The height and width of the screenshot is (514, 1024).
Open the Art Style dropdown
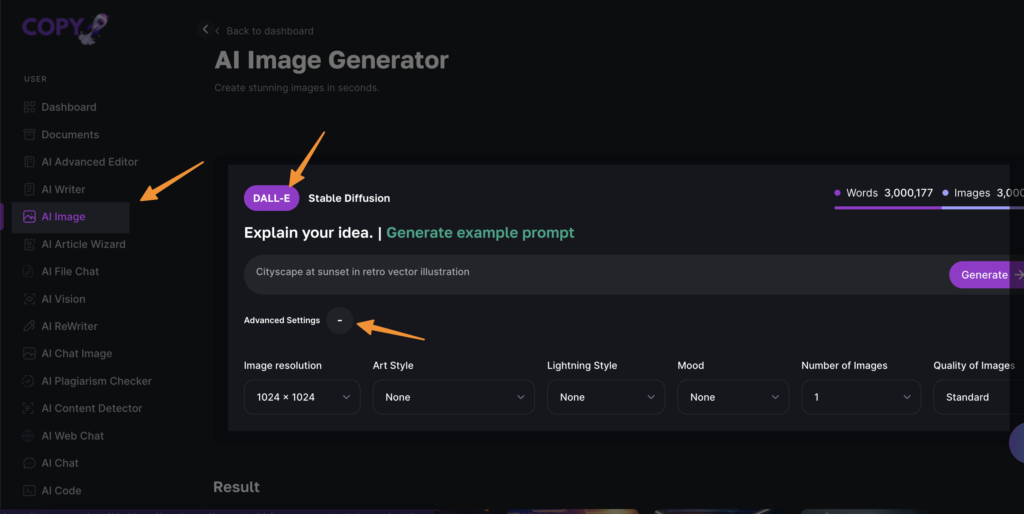[453, 397]
